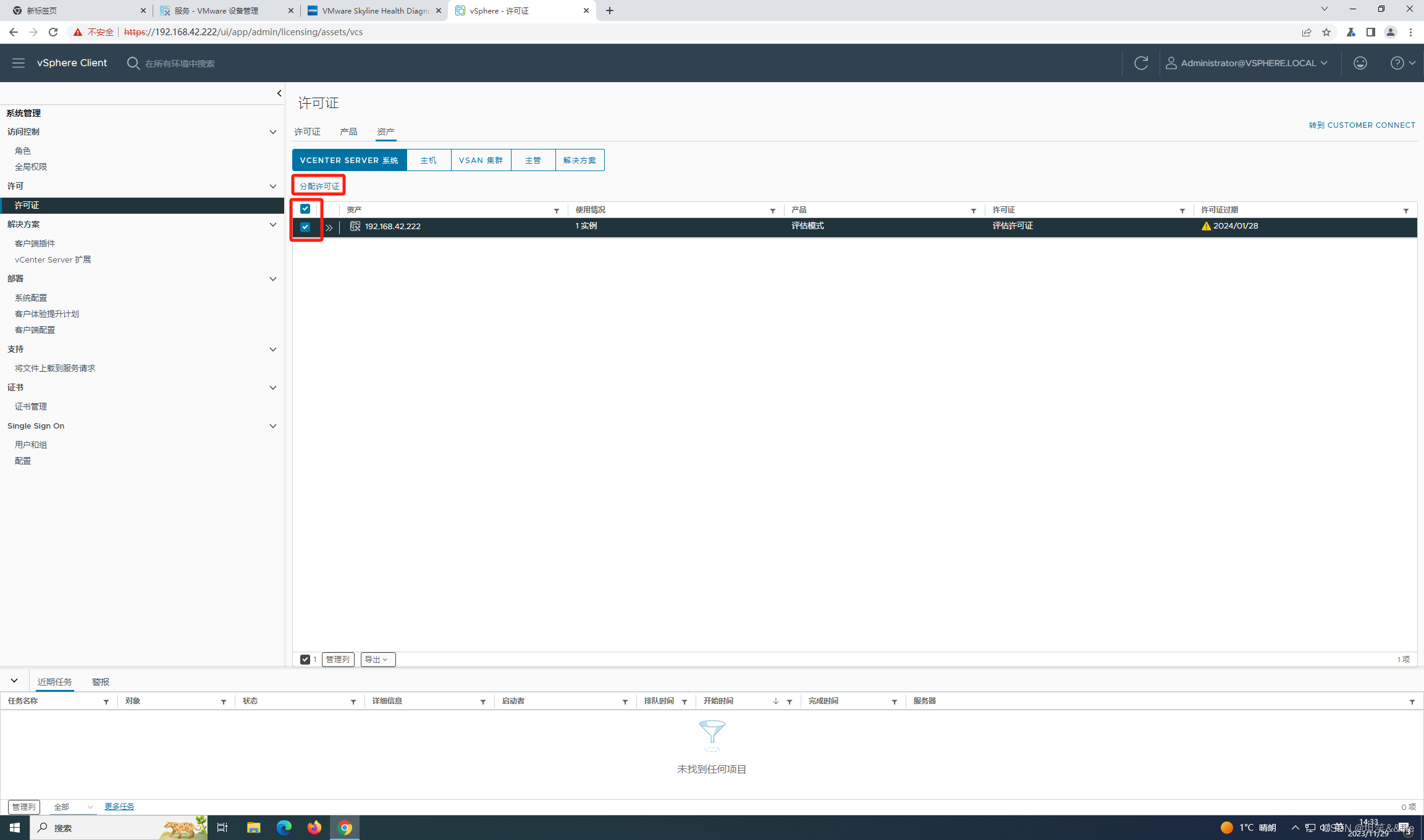Open the feedback smiley face icon
Image resolution: width=1424 pixels, height=840 pixels.
[x=1360, y=63]
